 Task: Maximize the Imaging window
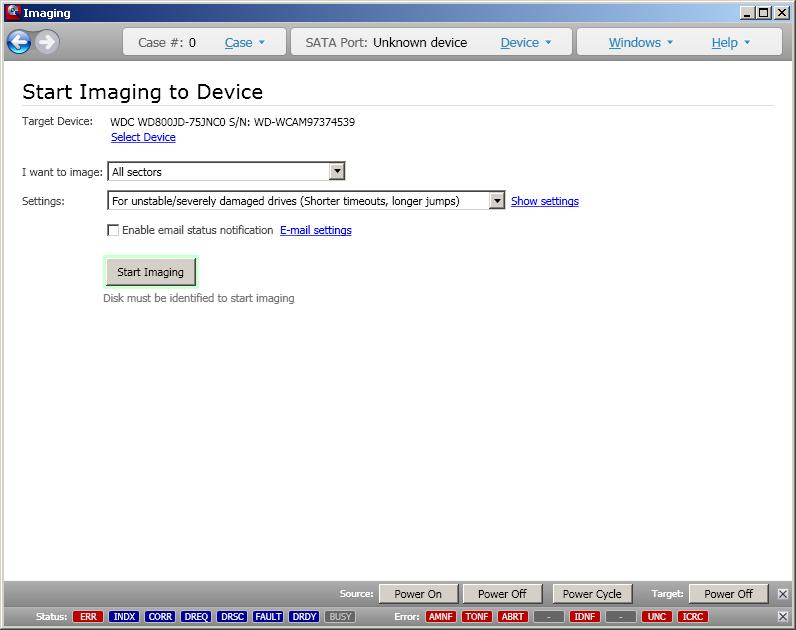click(763, 13)
